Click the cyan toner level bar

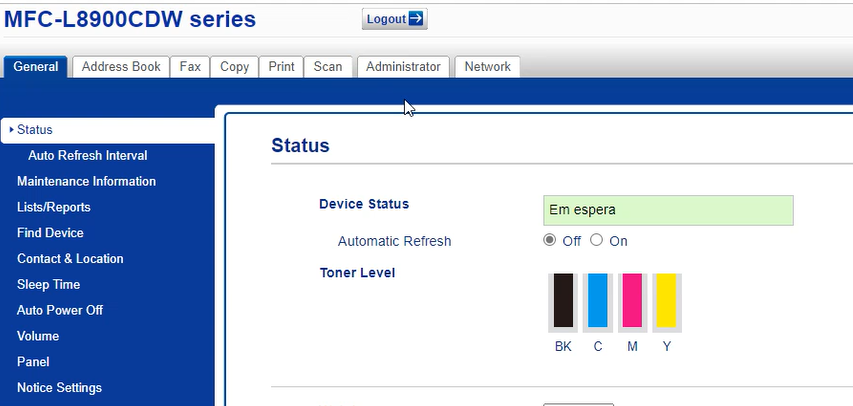tap(597, 302)
